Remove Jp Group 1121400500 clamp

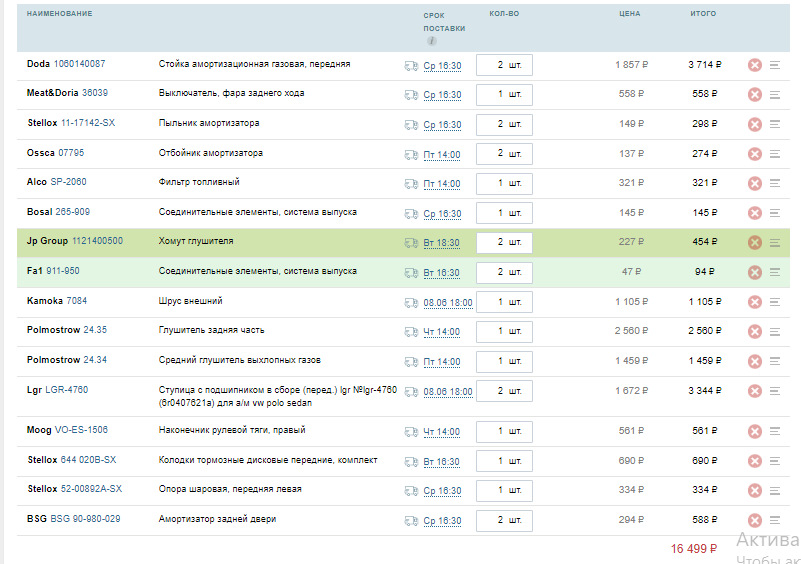point(755,243)
